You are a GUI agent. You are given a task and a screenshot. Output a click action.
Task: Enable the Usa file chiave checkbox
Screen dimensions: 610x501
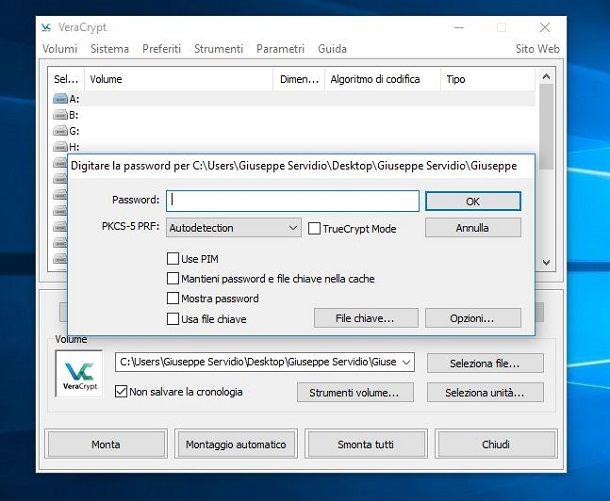click(x=174, y=319)
